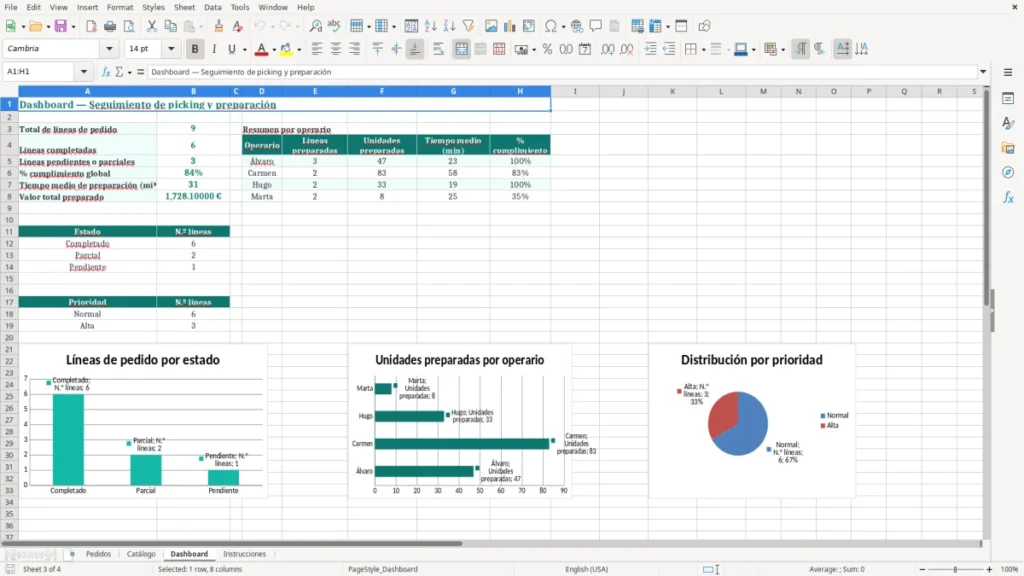The height and width of the screenshot is (576, 1024).
Task: Toggle Align Left button
Action: (317, 49)
